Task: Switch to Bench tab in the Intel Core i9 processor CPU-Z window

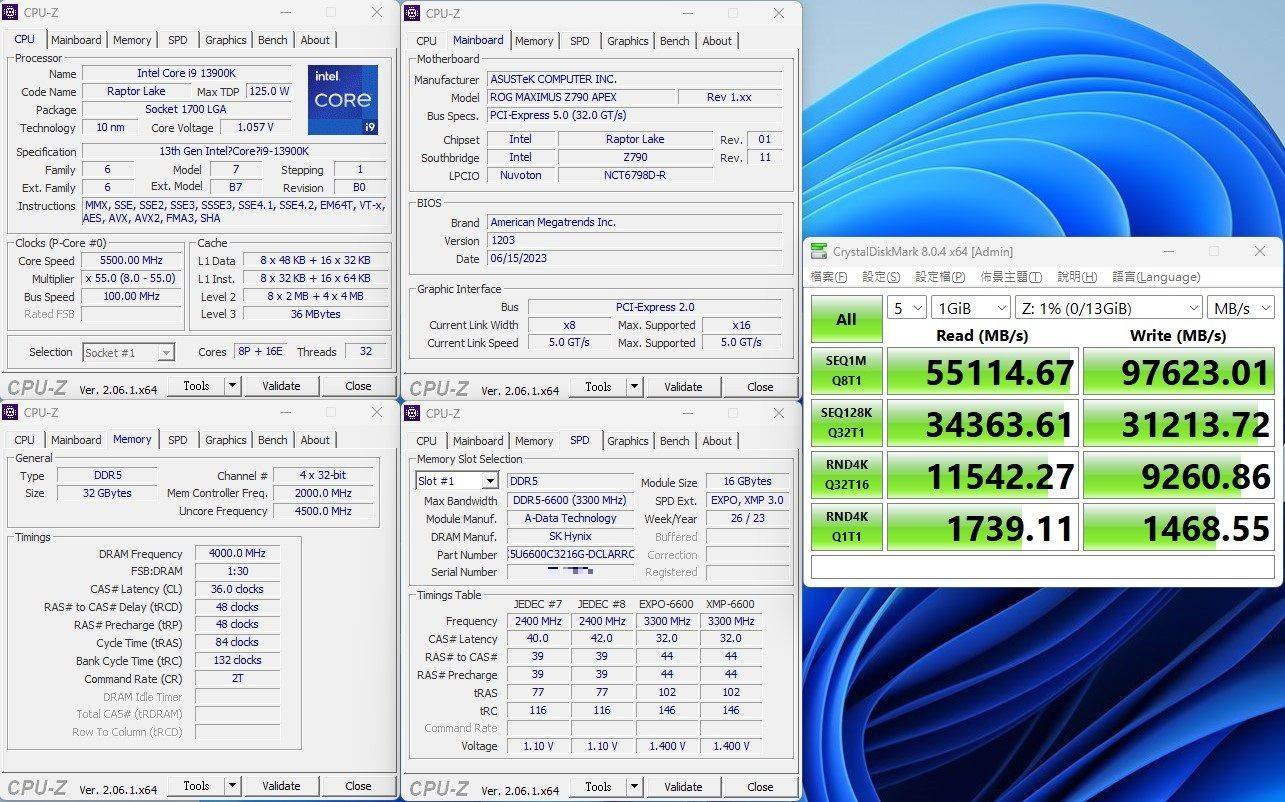Action: click(x=273, y=40)
